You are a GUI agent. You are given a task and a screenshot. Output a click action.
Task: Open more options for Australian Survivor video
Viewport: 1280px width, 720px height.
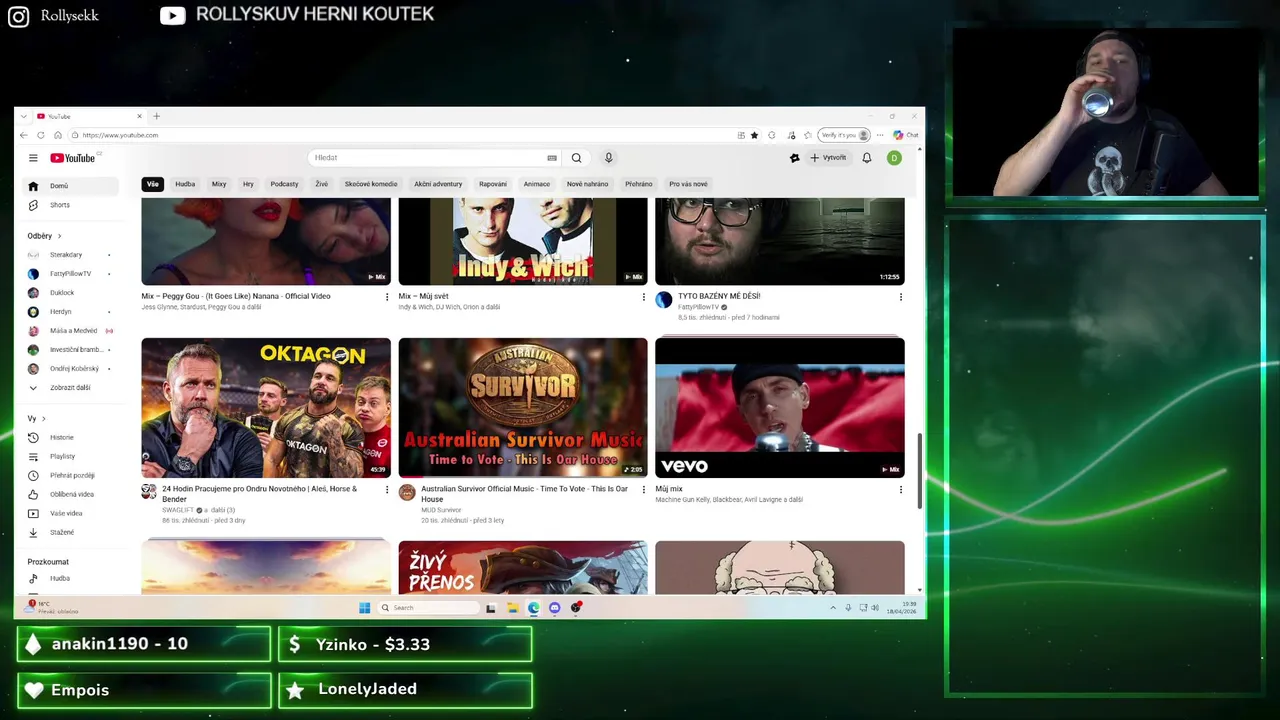click(643, 490)
